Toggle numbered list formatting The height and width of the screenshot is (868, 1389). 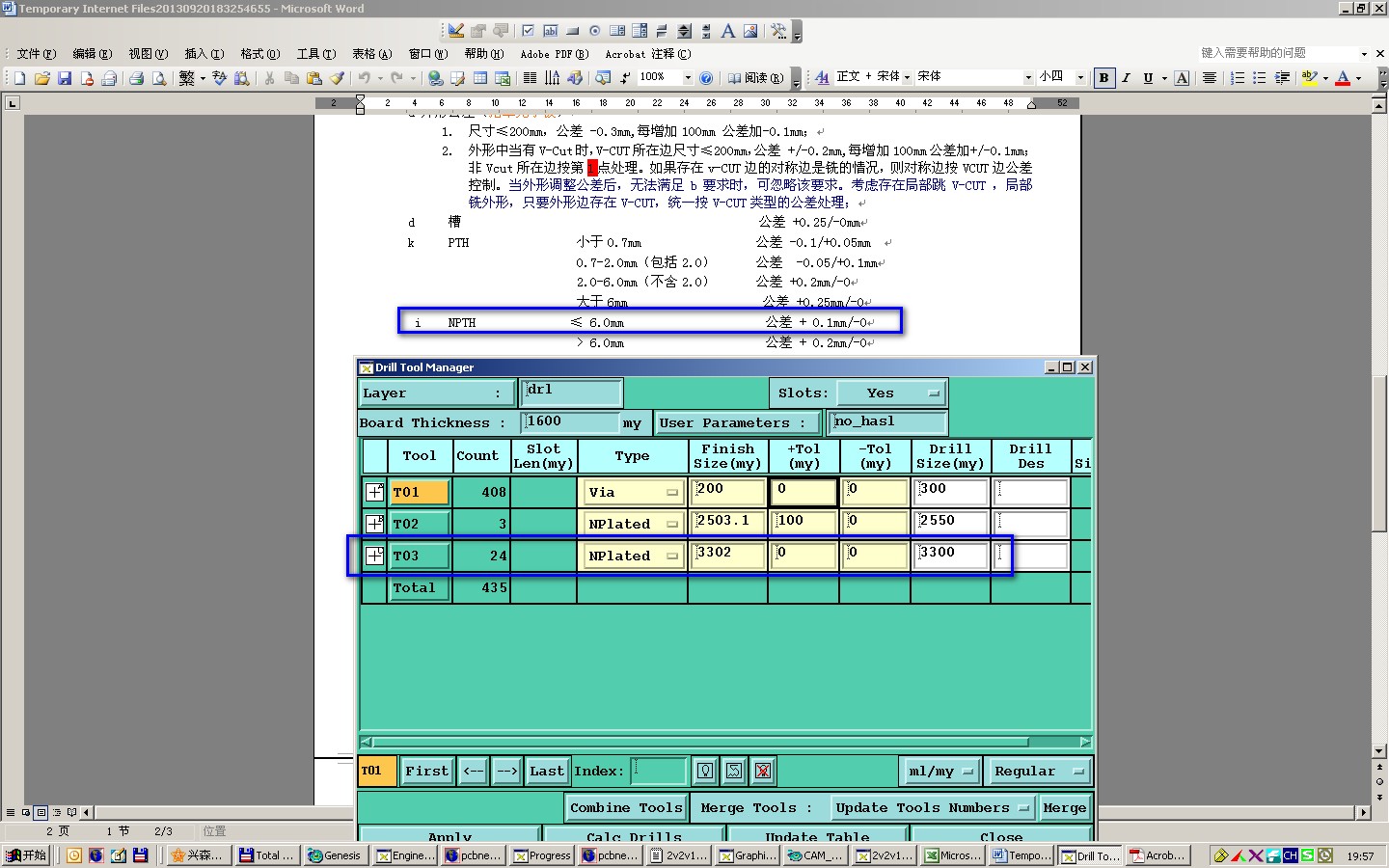(1238, 78)
